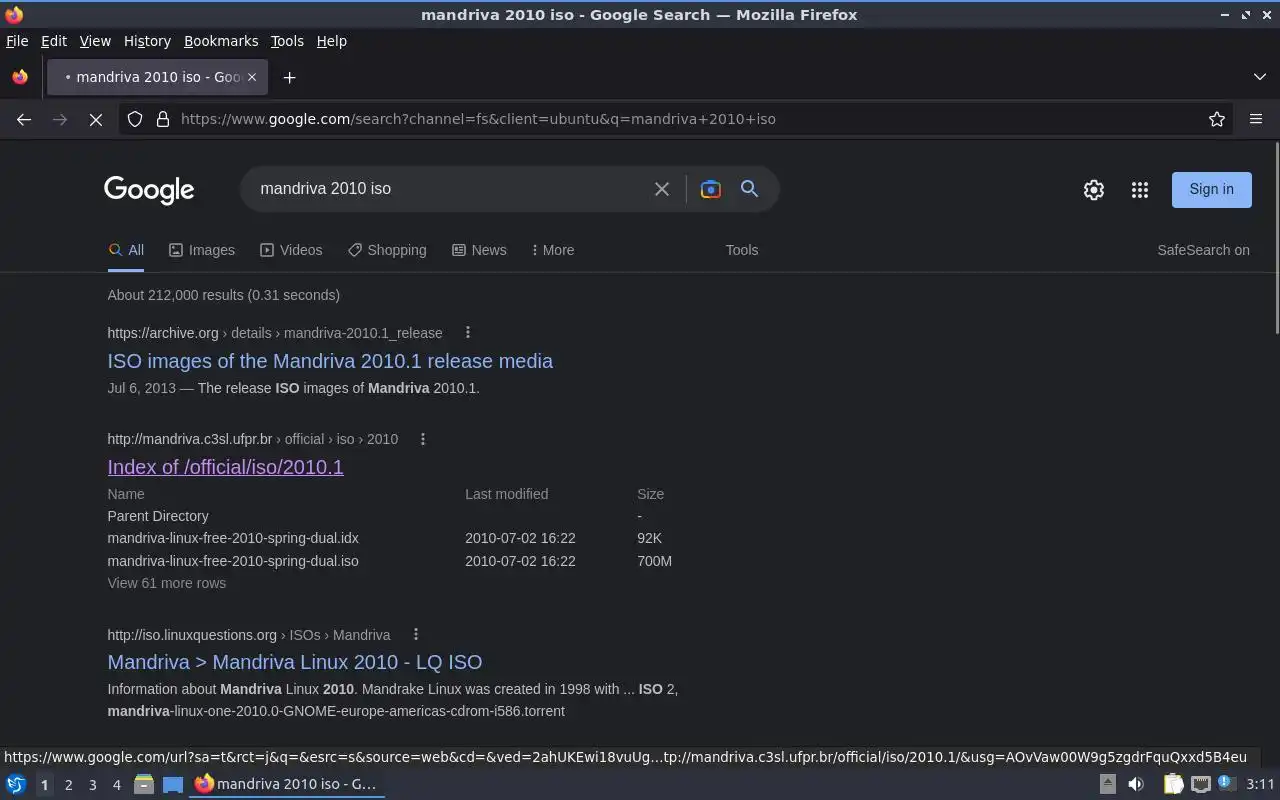The height and width of the screenshot is (800, 1280).
Task: Search by image using camera icon
Action: pyautogui.click(x=711, y=189)
